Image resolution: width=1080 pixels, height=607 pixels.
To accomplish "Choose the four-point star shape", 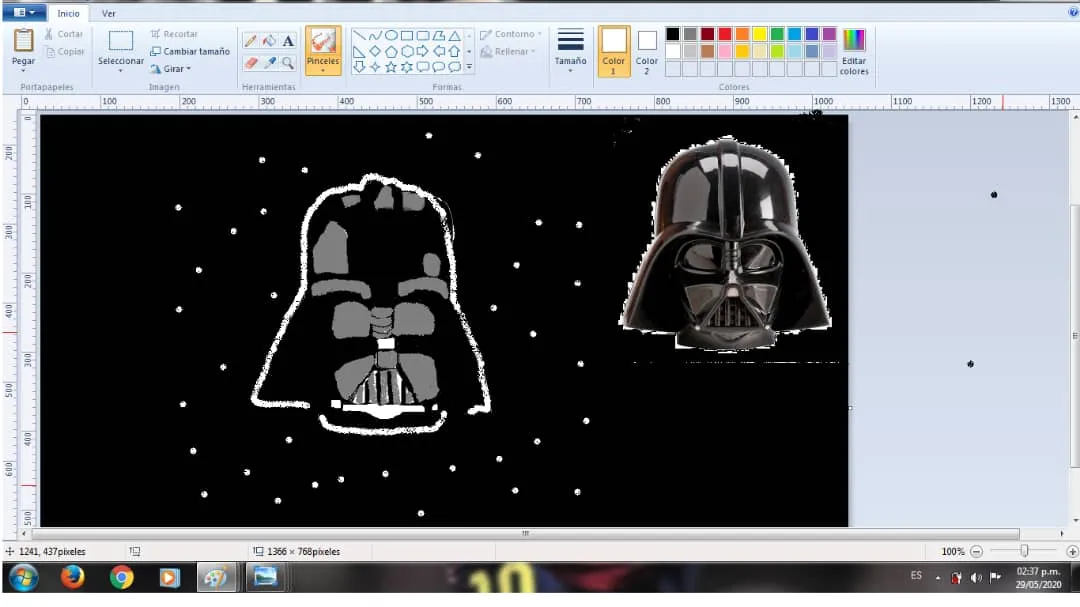I will (375, 67).
